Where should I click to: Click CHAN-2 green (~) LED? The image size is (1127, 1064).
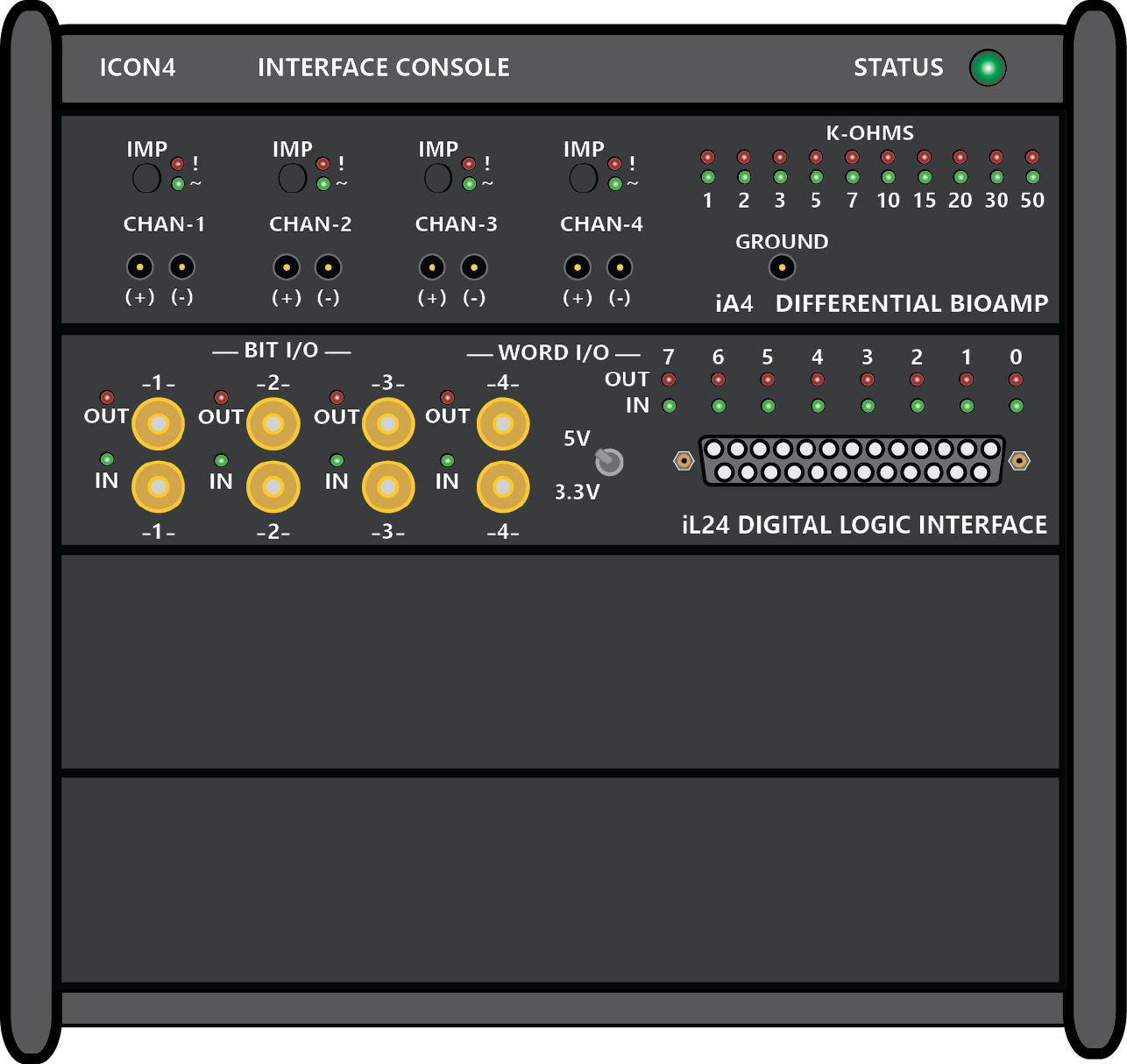tap(323, 184)
